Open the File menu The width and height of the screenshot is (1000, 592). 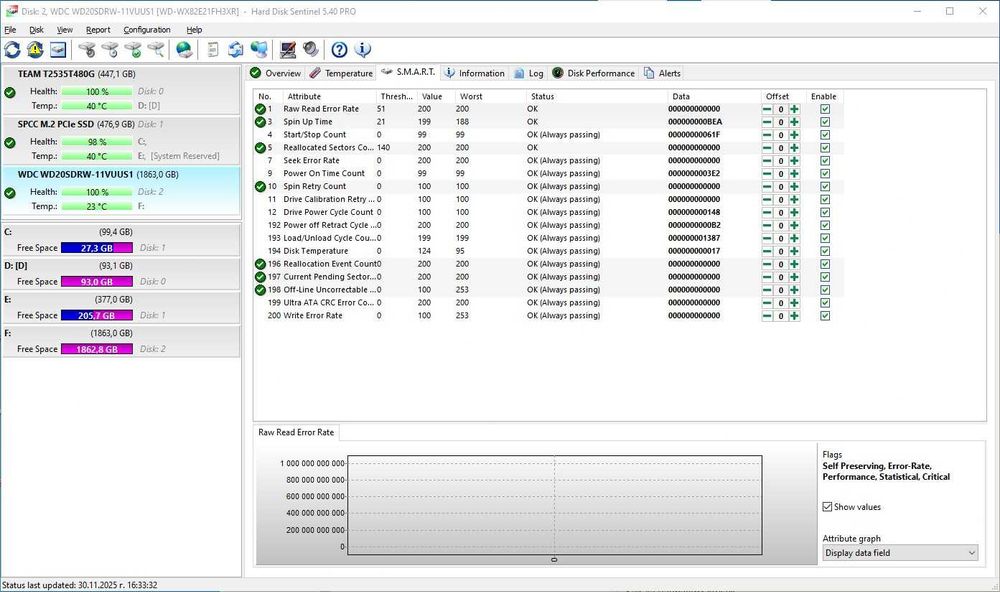point(10,30)
